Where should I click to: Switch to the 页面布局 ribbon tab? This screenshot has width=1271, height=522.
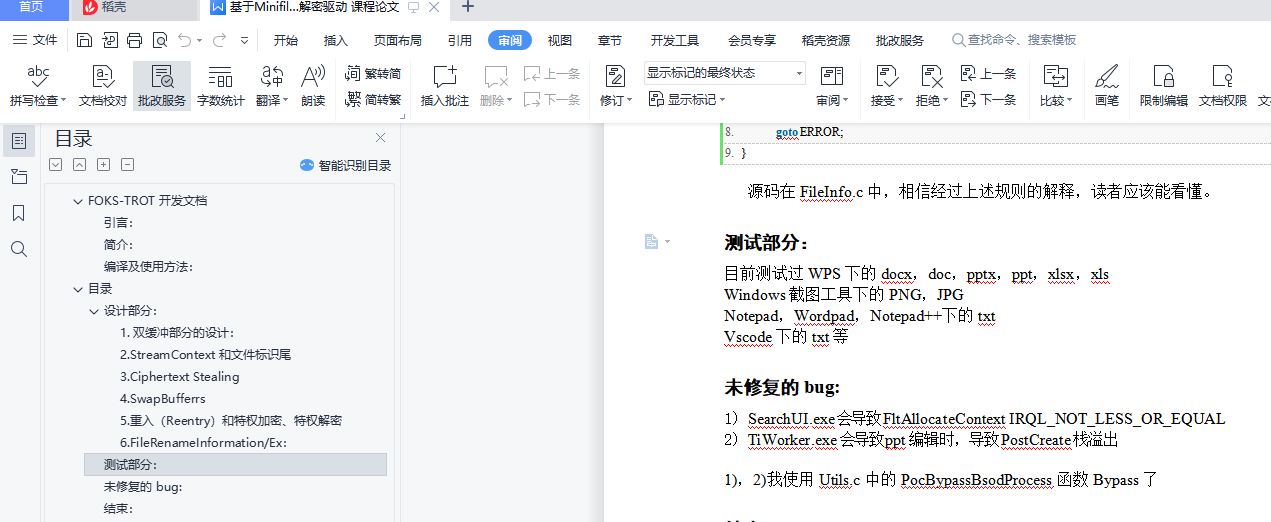pos(398,41)
